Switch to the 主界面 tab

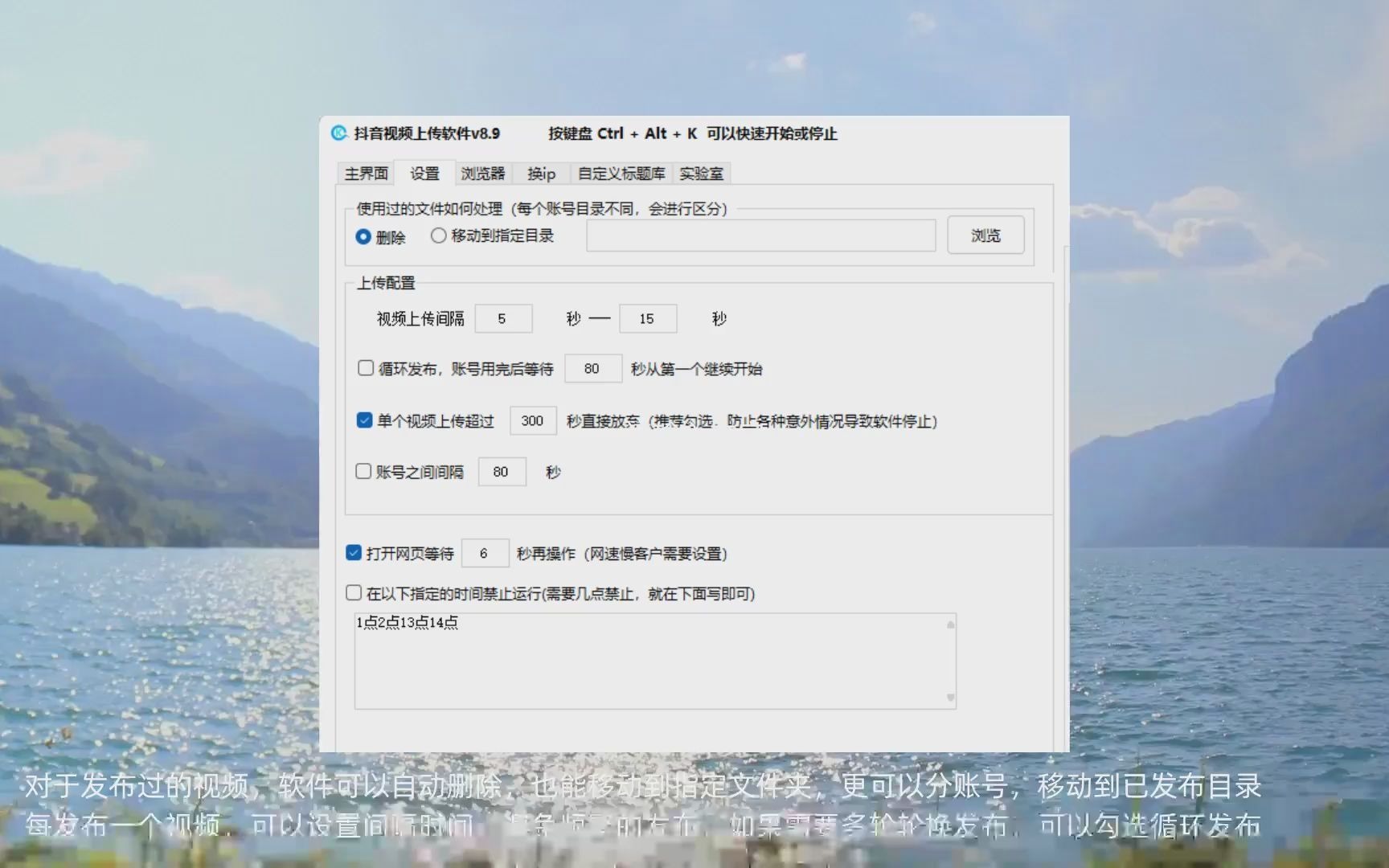point(366,174)
